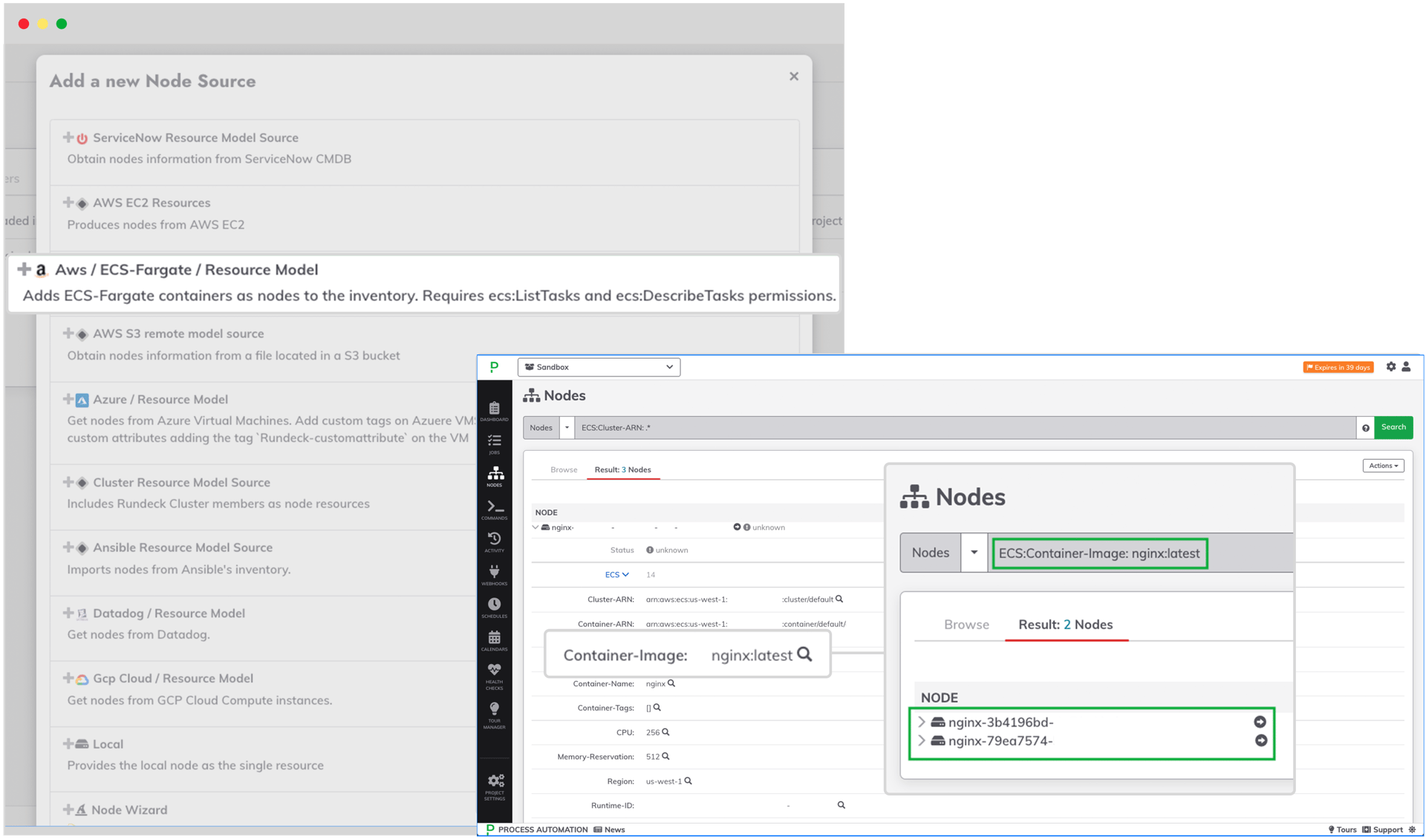Open Calendars in the sidebar
1426x840 pixels.
click(x=494, y=640)
